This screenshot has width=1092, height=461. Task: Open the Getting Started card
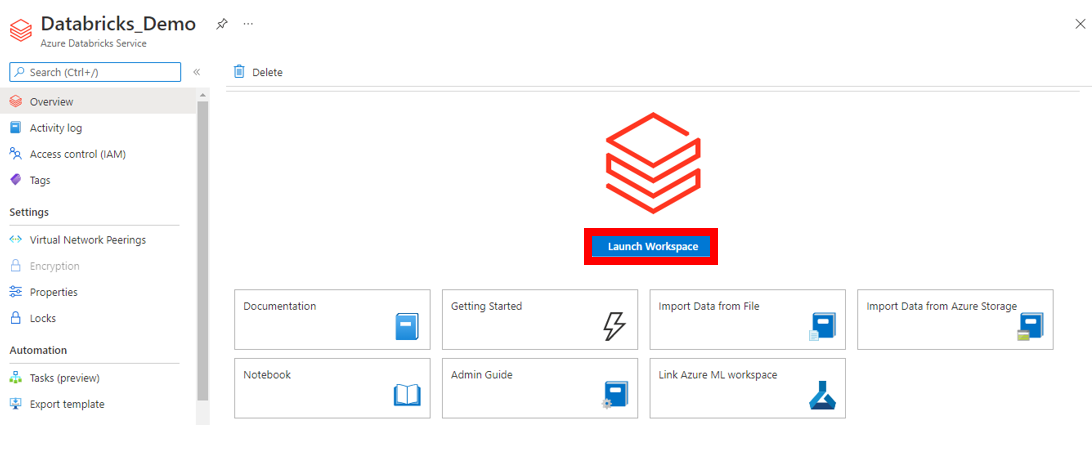tap(540, 320)
